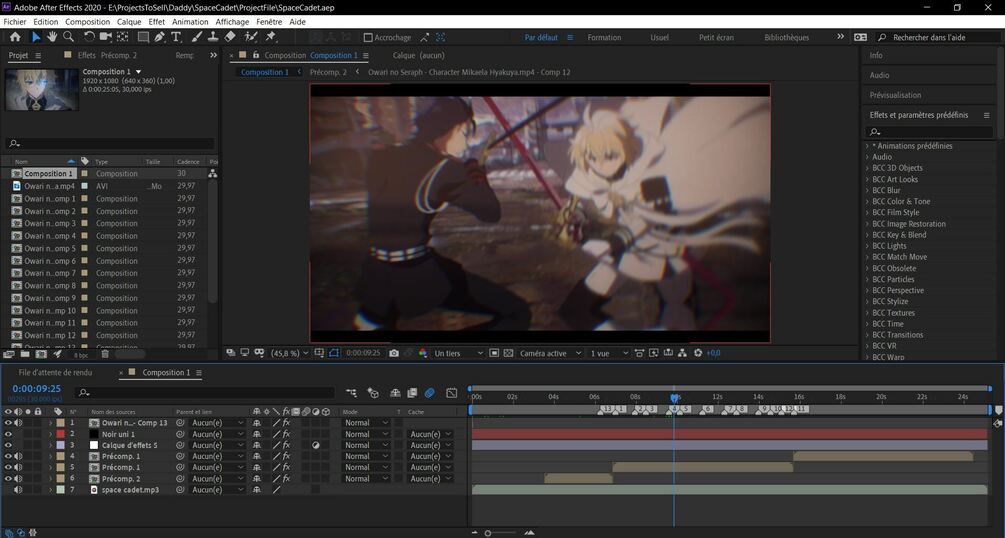
Task: Select the Zoom magnifier tool
Action: click(x=68, y=37)
